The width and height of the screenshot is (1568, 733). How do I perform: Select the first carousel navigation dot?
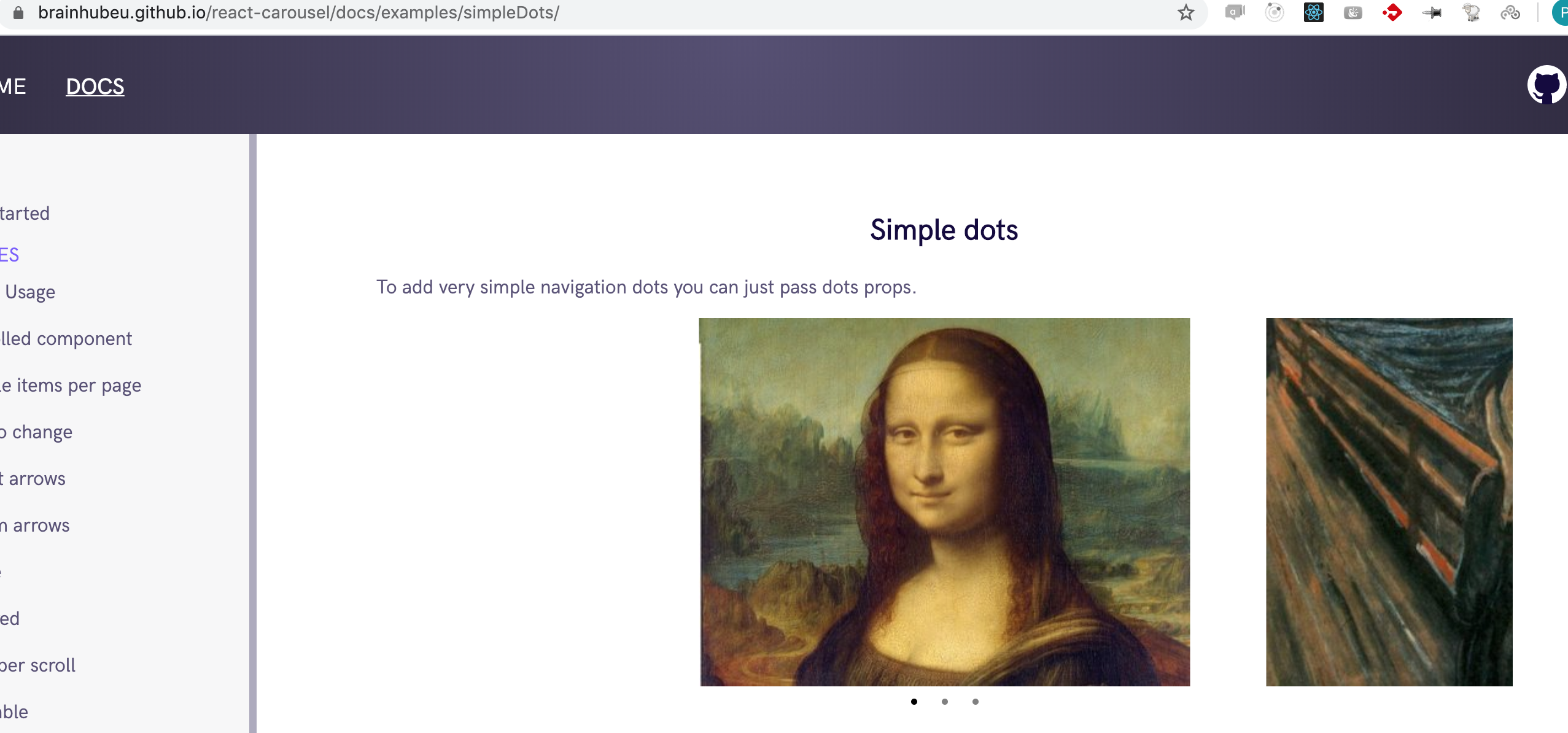point(913,702)
